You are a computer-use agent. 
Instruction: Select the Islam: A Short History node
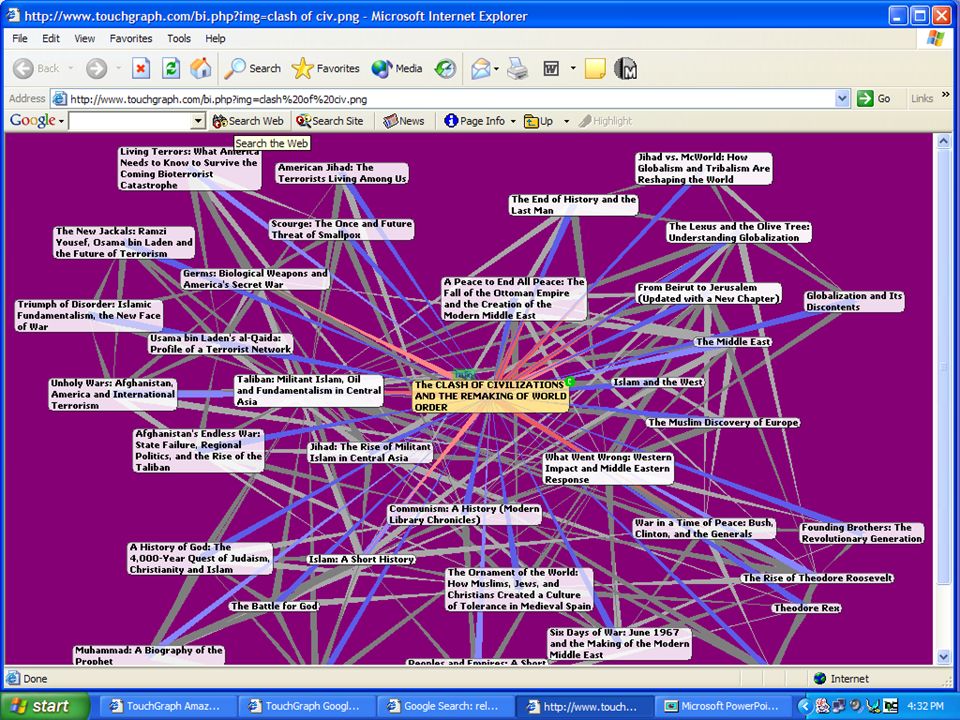361,559
